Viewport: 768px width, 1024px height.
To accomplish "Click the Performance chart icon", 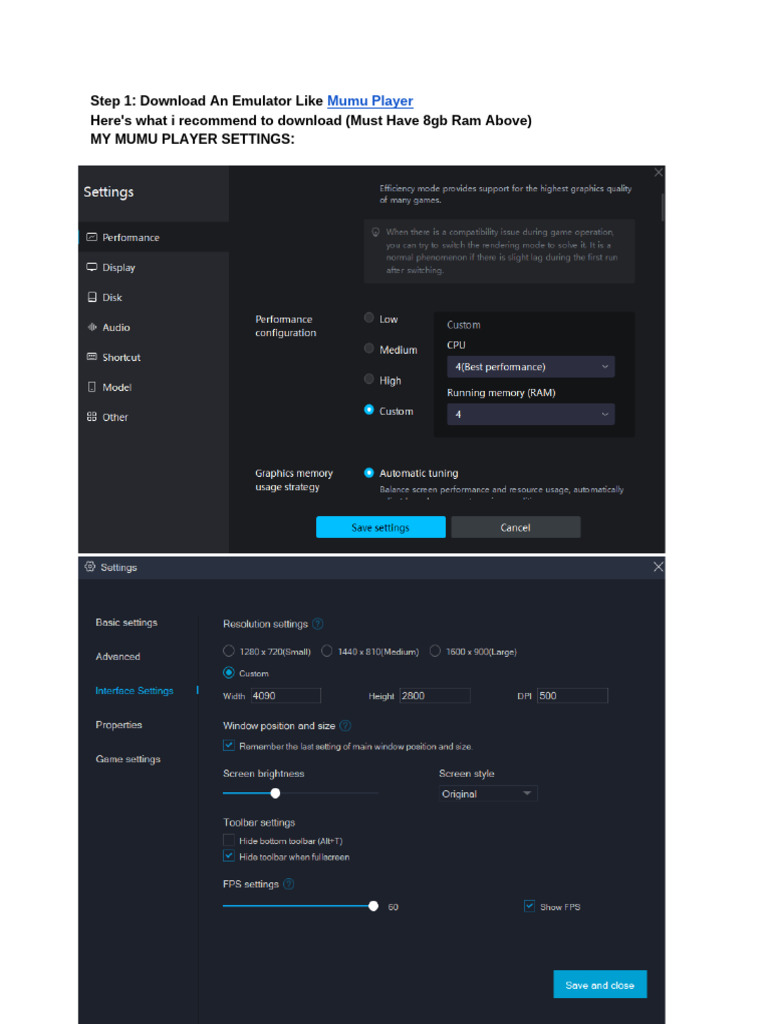I will click(92, 237).
